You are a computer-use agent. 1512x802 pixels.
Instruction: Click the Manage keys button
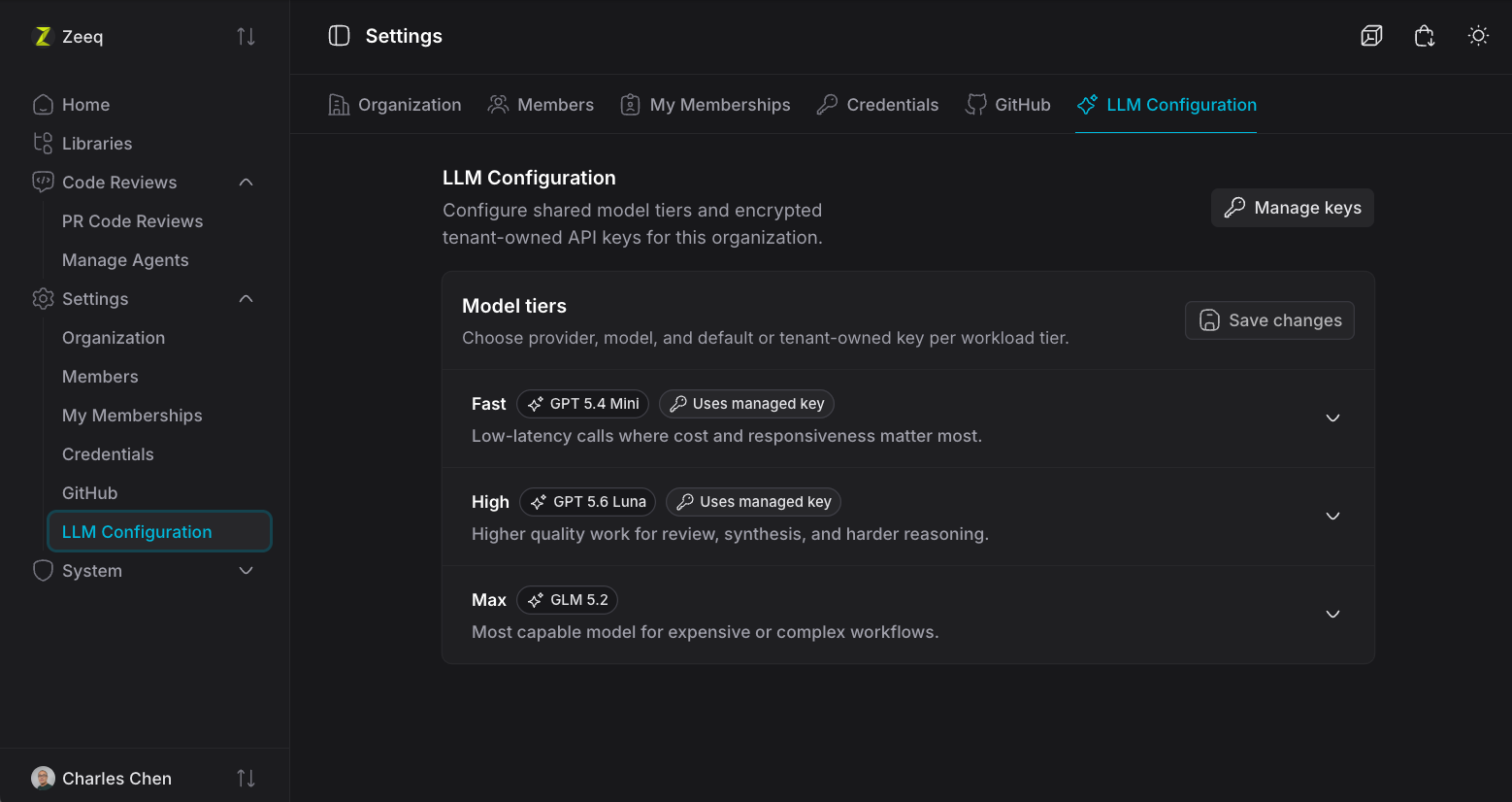tap(1293, 208)
